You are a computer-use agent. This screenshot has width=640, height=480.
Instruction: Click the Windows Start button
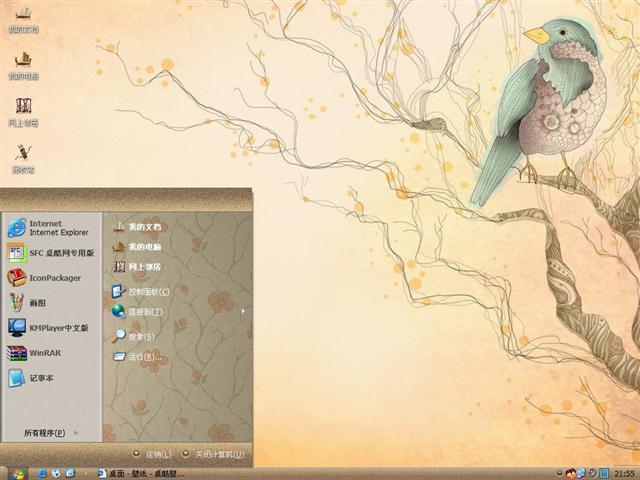point(16,474)
